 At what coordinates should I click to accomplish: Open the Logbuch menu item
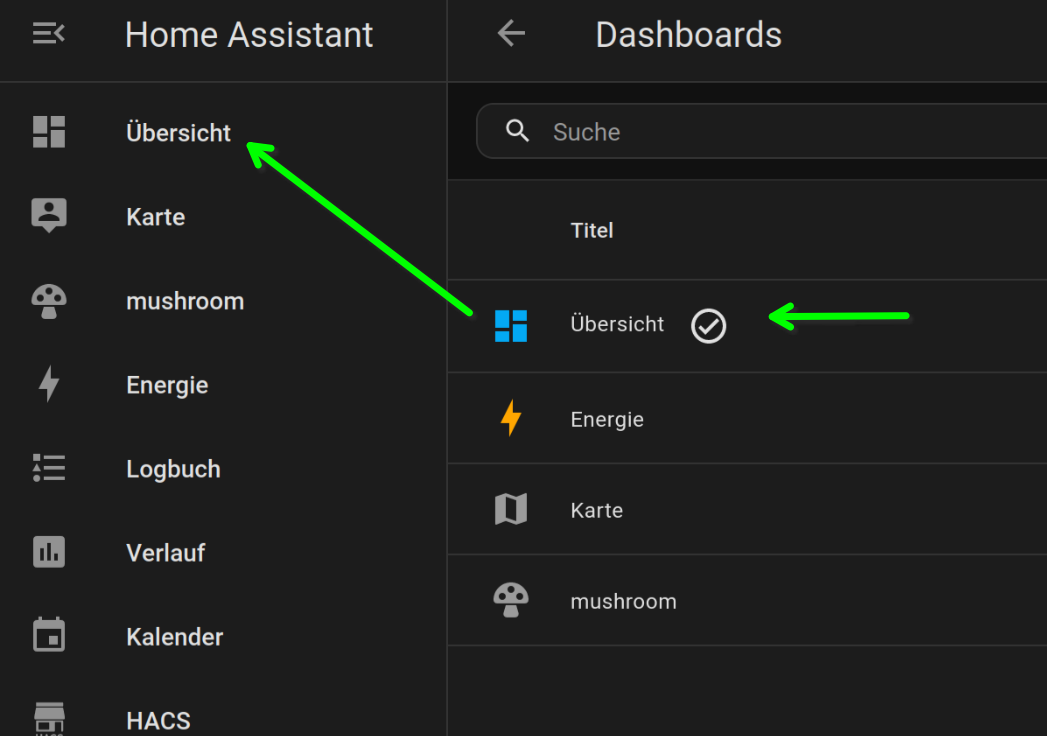174,469
